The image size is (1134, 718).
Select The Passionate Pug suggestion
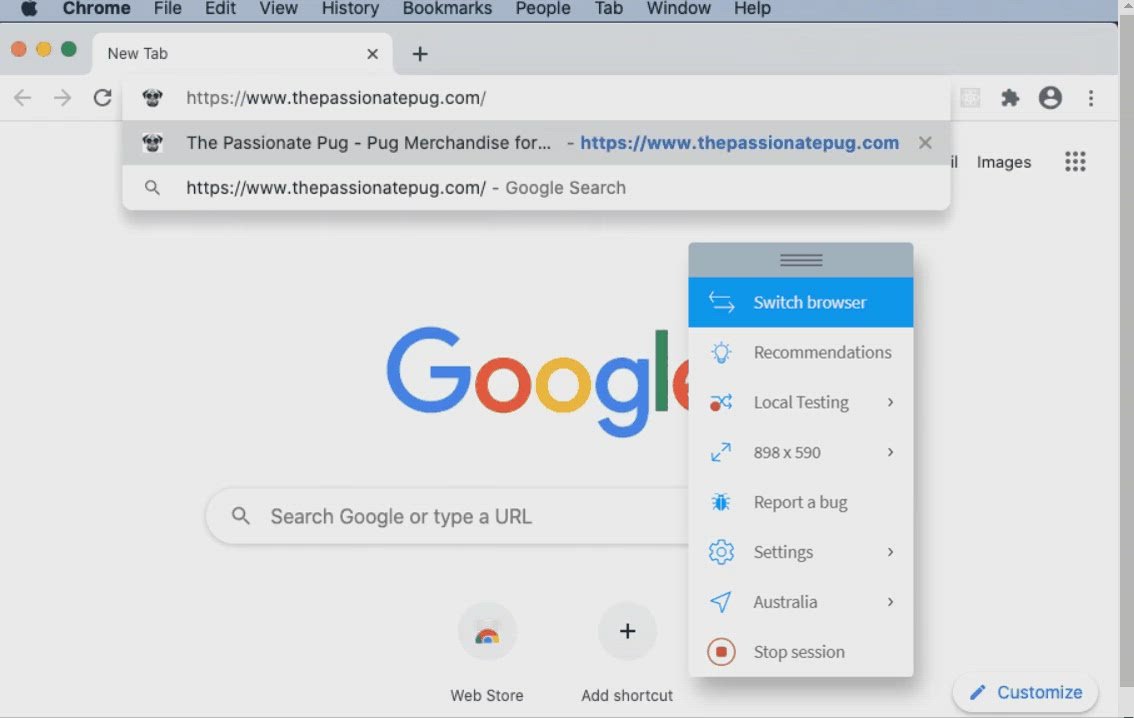click(536, 142)
